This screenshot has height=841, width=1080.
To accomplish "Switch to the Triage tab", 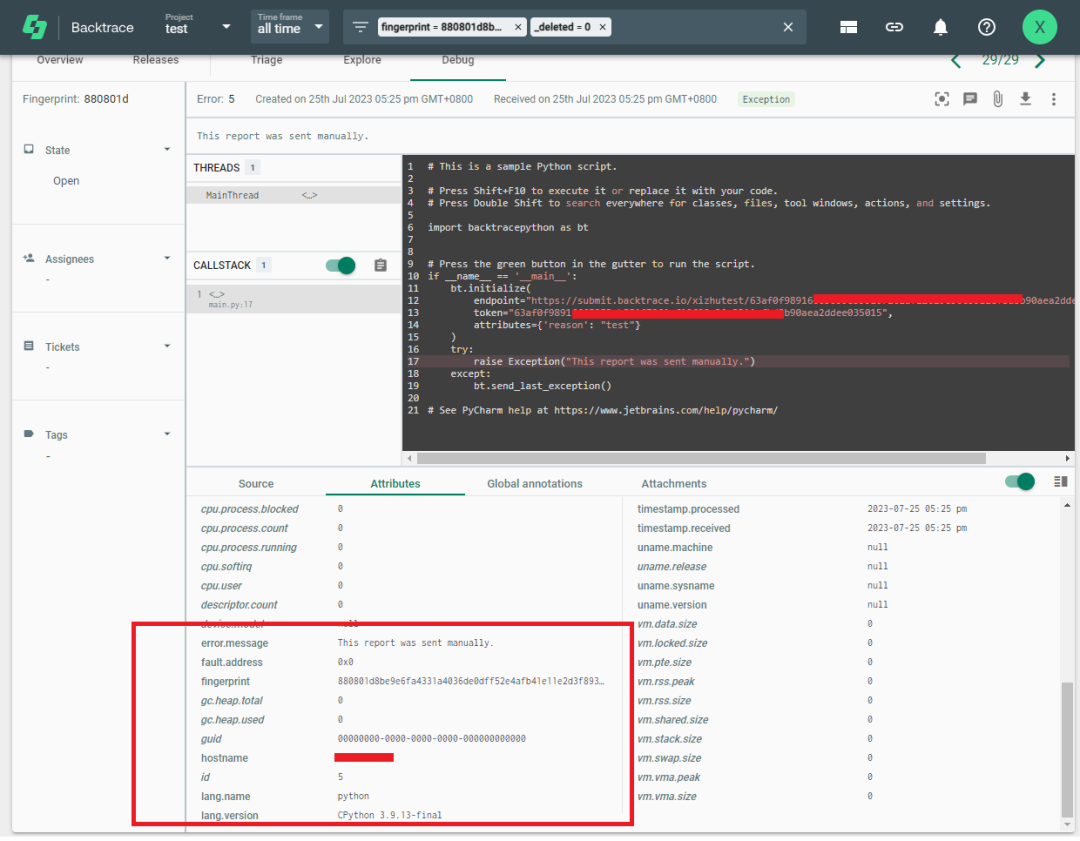I will (266, 60).
